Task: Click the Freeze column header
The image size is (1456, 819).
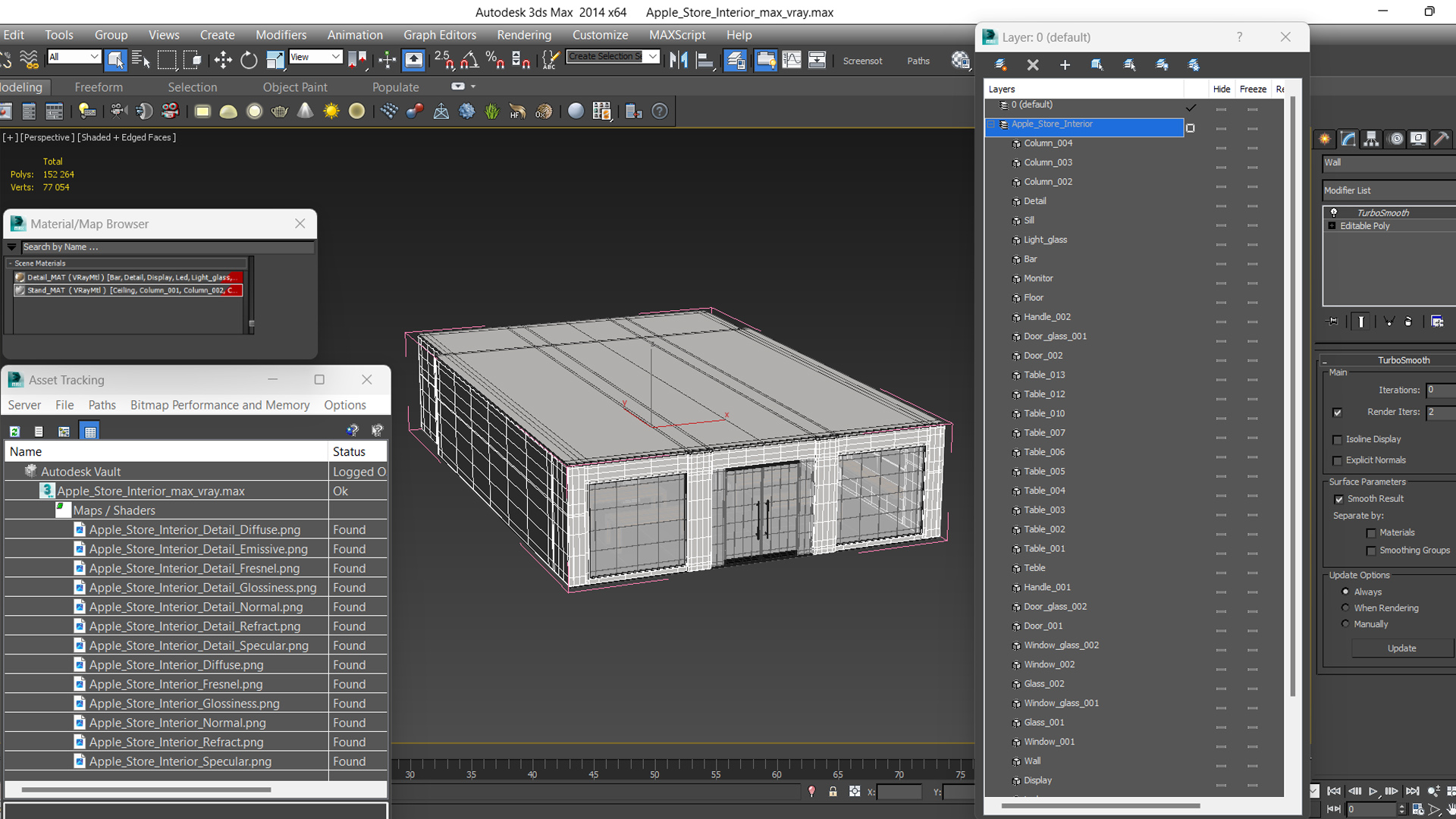Action: coord(1253,89)
